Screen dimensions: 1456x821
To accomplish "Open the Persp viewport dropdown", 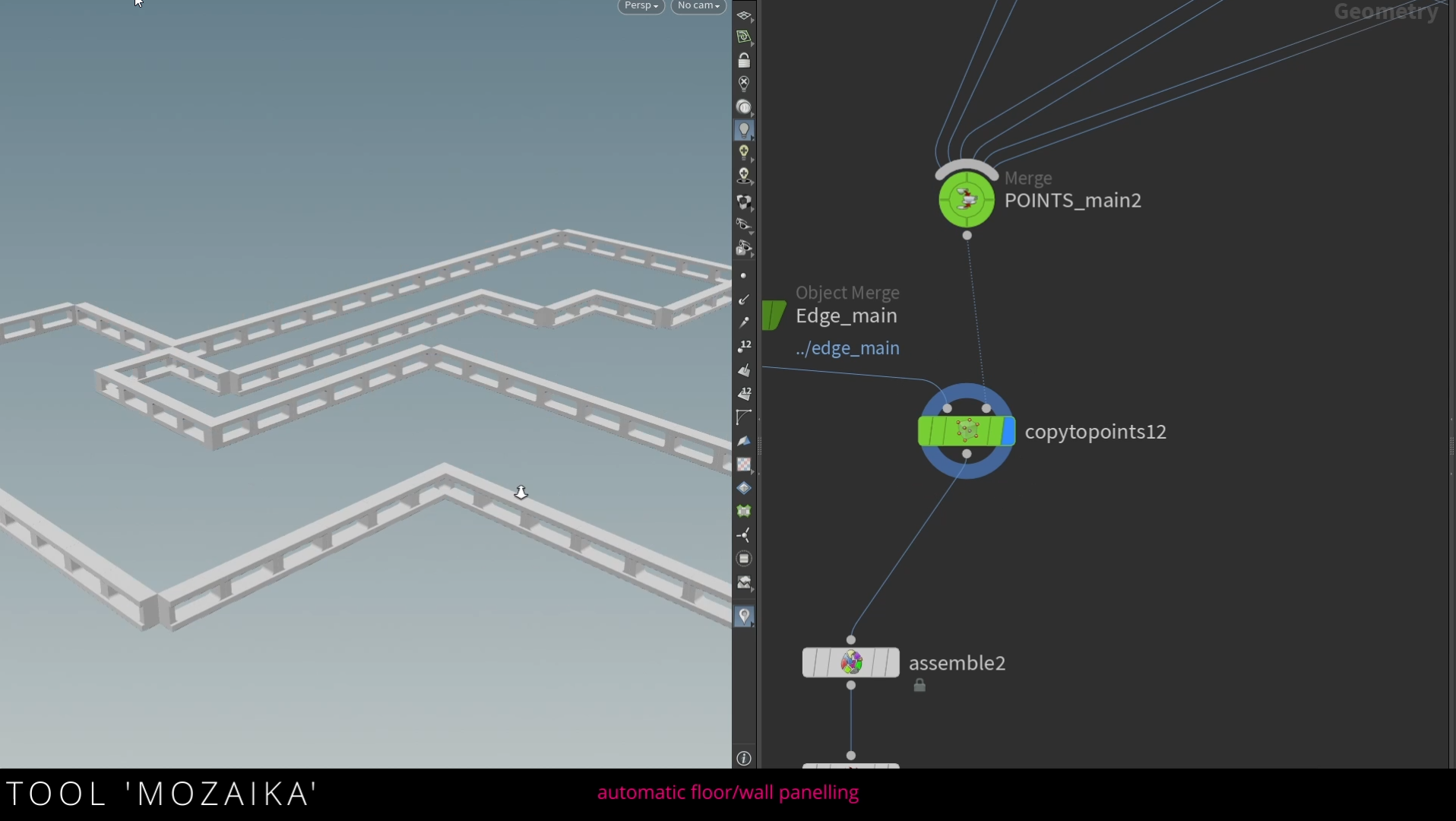I will coord(641,6).
